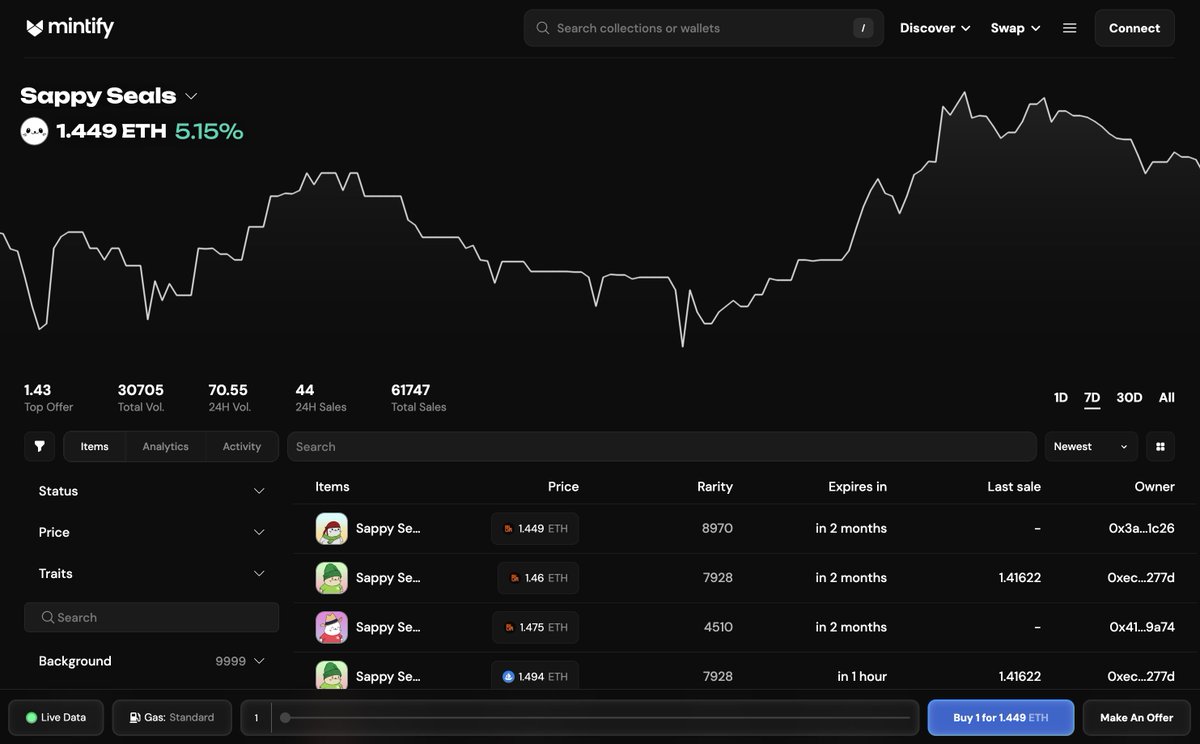1200x744 pixels.
Task: Open the Discover menu
Action: (935, 28)
